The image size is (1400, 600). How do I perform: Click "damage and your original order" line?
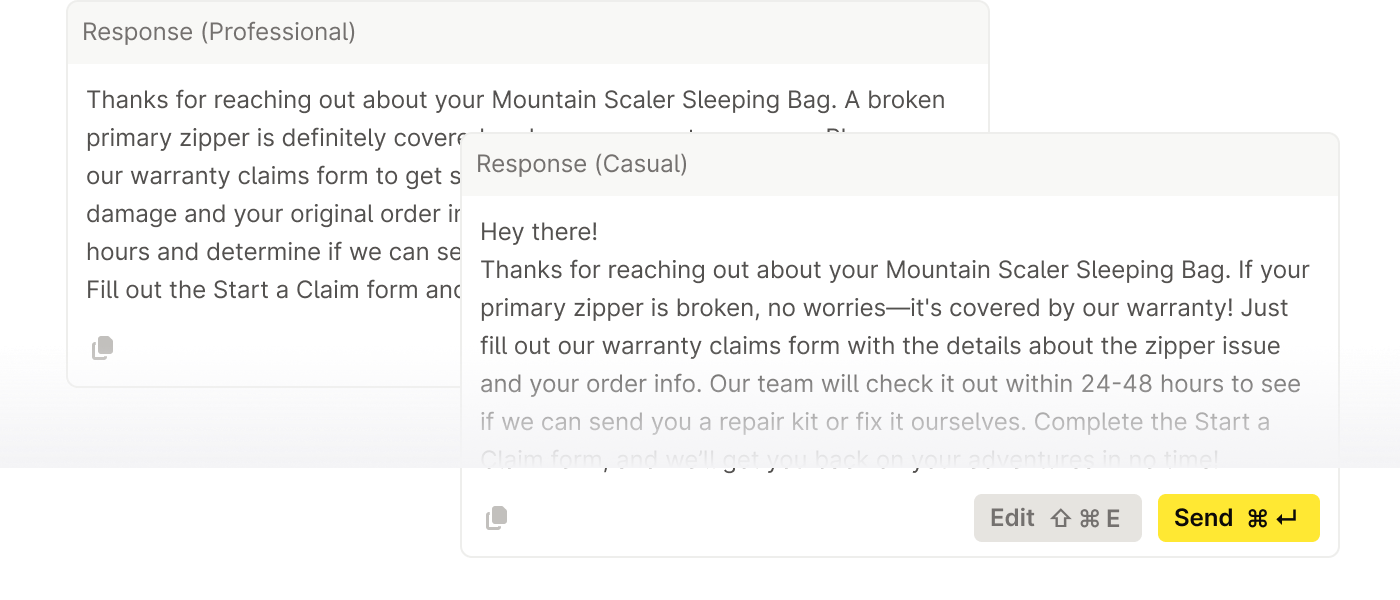(270, 214)
